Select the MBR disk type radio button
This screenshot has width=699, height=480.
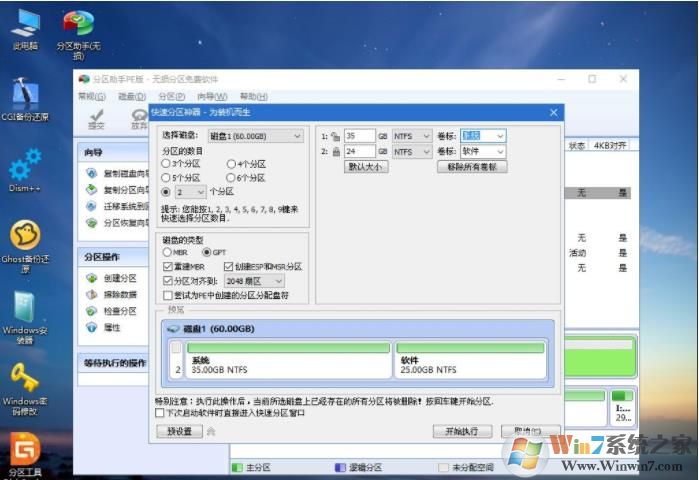pos(167,253)
